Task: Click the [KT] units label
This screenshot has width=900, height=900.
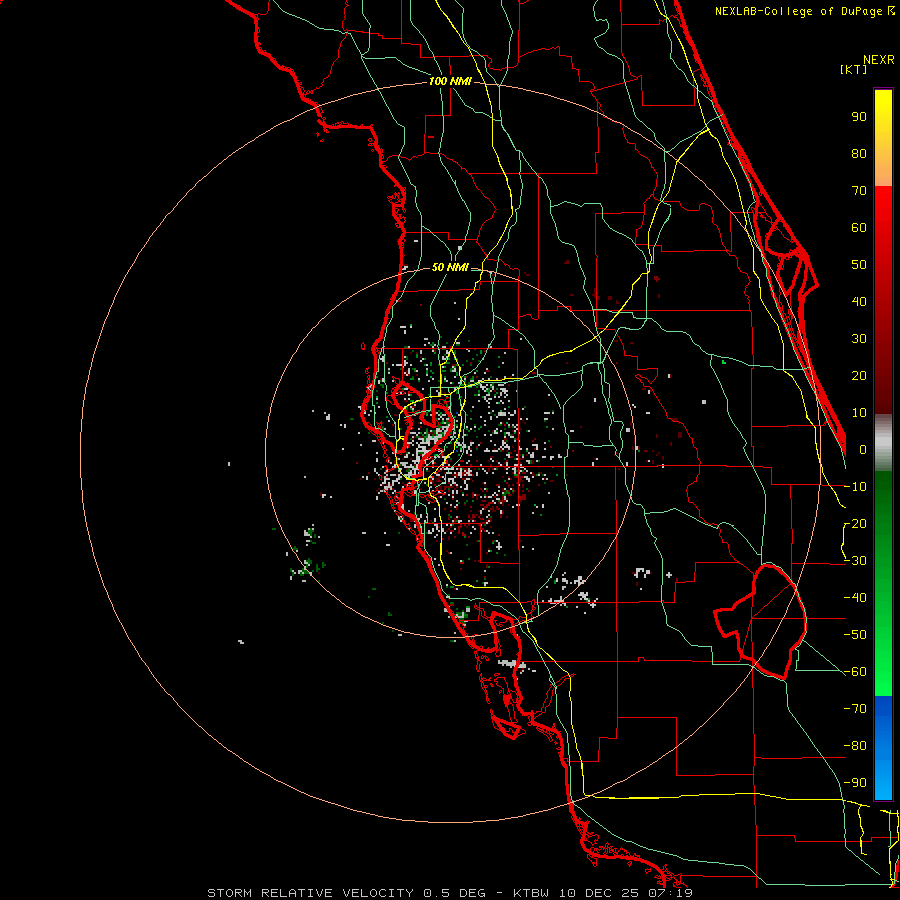Action: pyautogui.click(x=853, y=69)
